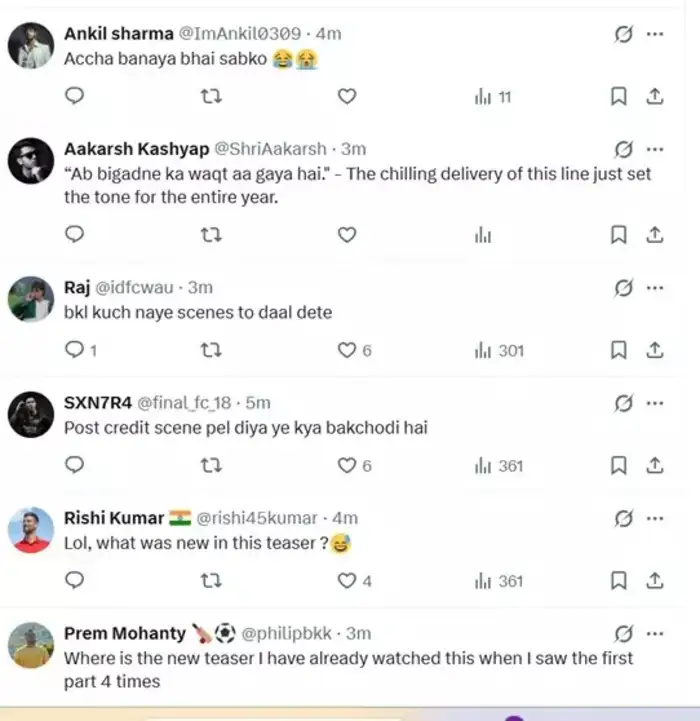Repost Rishi Kumar's tweet
Viewport: 700px width, 721px height.
pyautogui.click(x=211, y=580)
